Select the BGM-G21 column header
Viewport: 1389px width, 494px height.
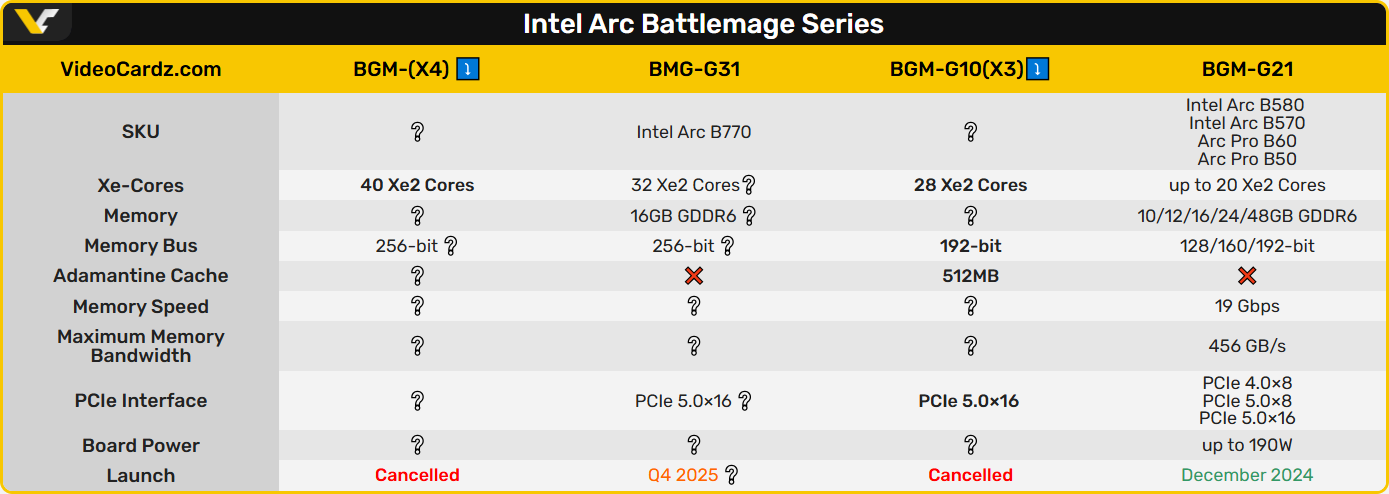point(1247,69)
